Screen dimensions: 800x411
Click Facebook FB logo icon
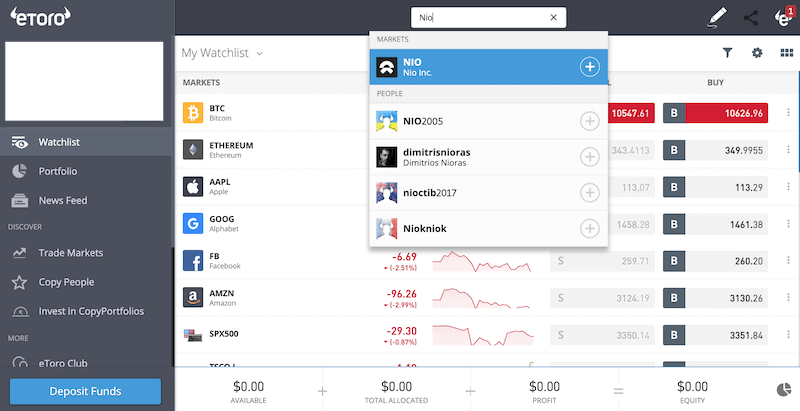193,261
